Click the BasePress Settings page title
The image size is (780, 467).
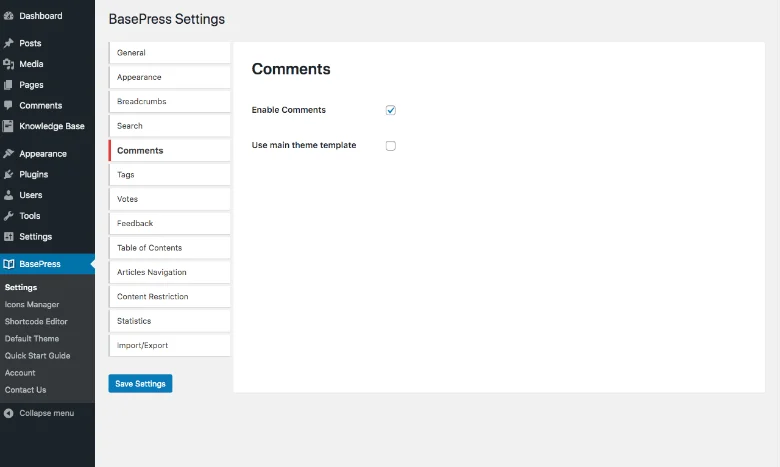point(167,19)
